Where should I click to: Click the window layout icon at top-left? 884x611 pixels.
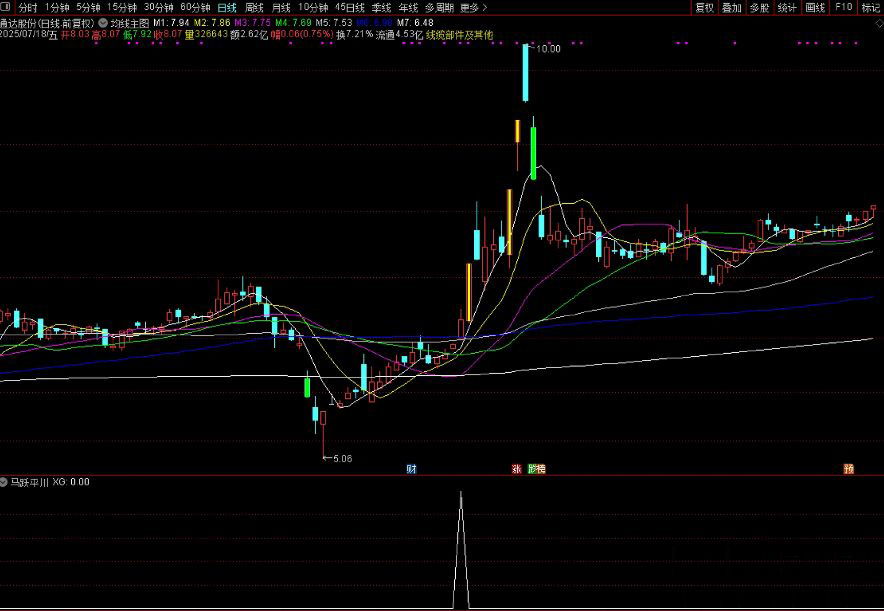pos(6,7)
